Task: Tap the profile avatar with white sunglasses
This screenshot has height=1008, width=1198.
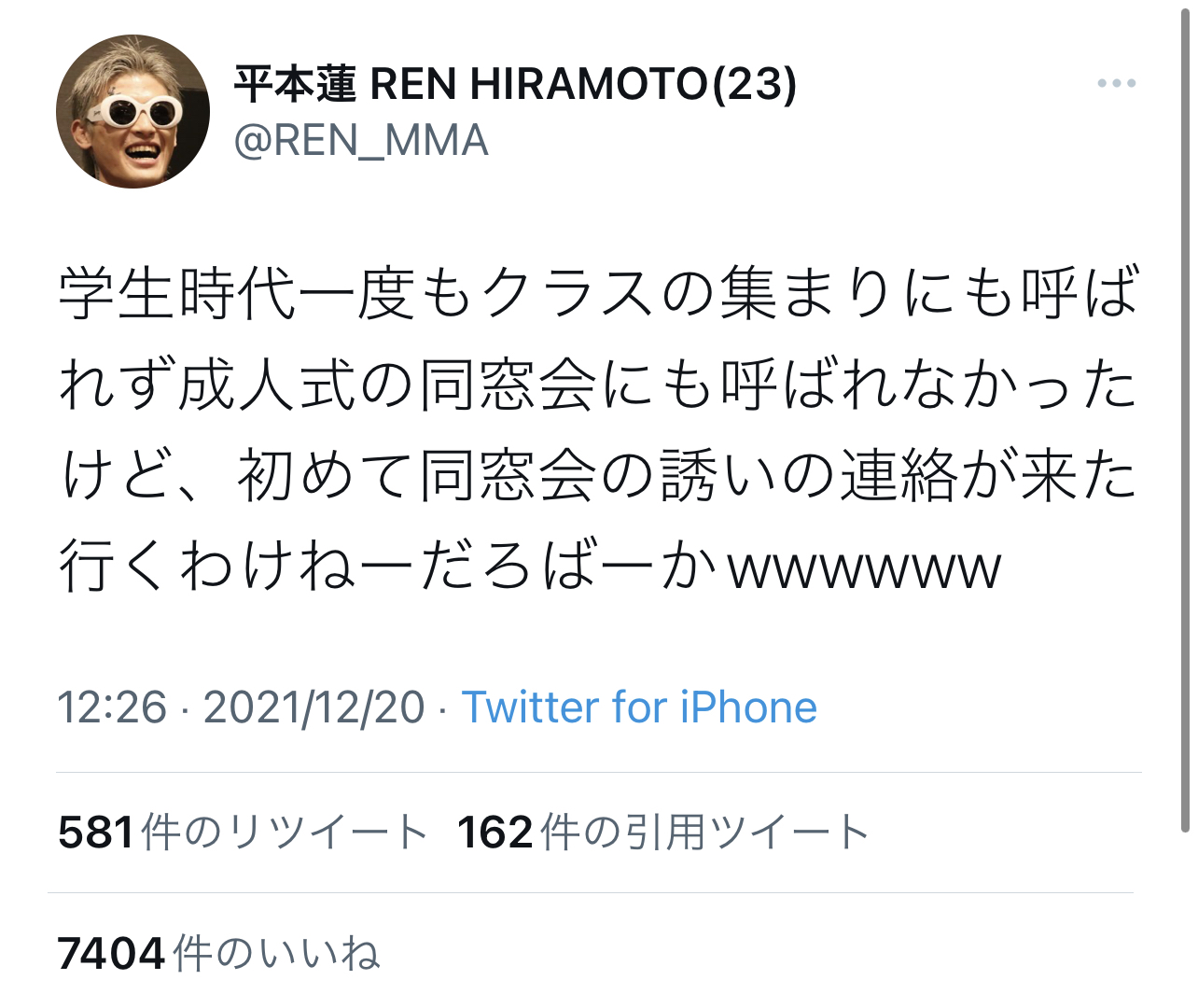Action: point(132,112)
